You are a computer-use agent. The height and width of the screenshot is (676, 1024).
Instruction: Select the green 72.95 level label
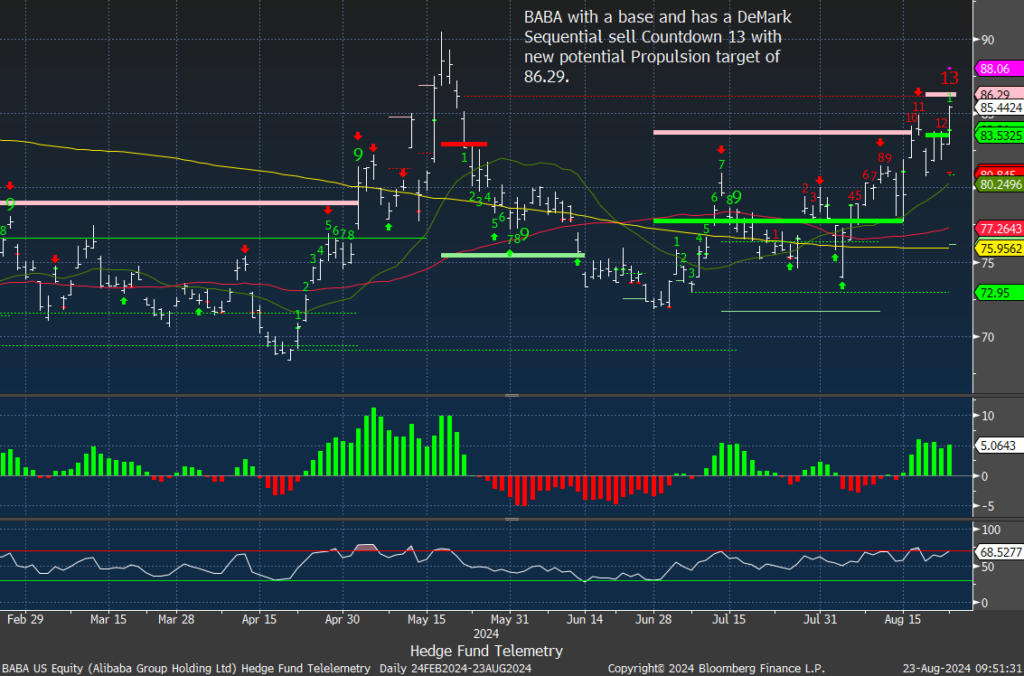tap(999, 293)
